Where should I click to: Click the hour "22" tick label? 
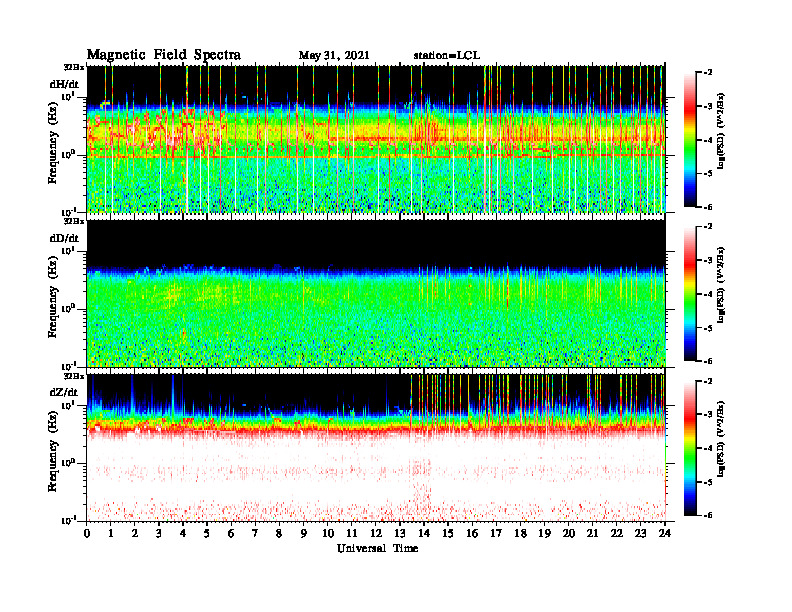tap(617, 533)
